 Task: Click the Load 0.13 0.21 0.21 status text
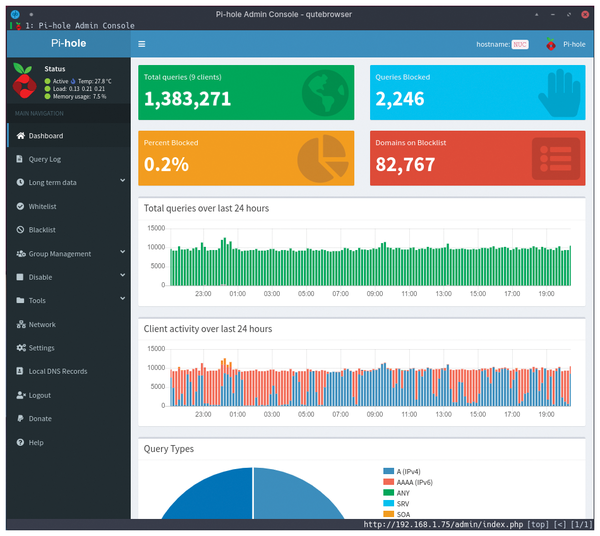pyautogui.click(x=78, y=89)
